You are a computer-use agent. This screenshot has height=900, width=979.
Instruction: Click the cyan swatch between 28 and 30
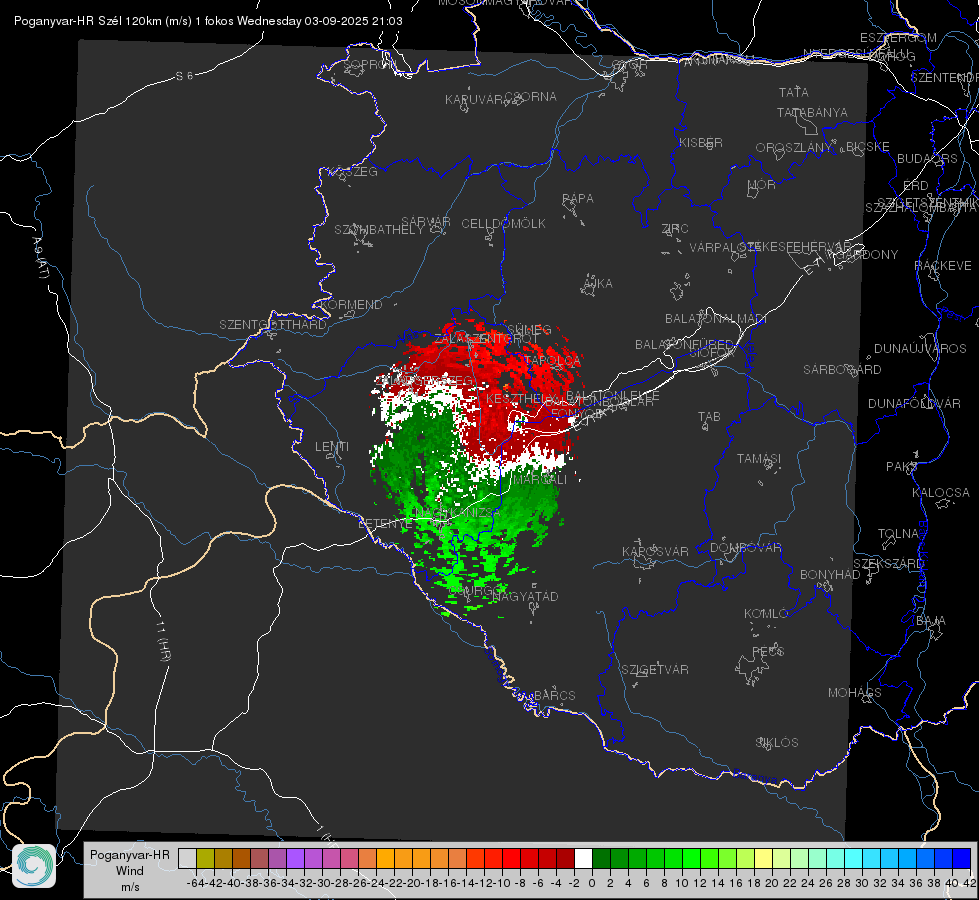(x=854, y=858)
